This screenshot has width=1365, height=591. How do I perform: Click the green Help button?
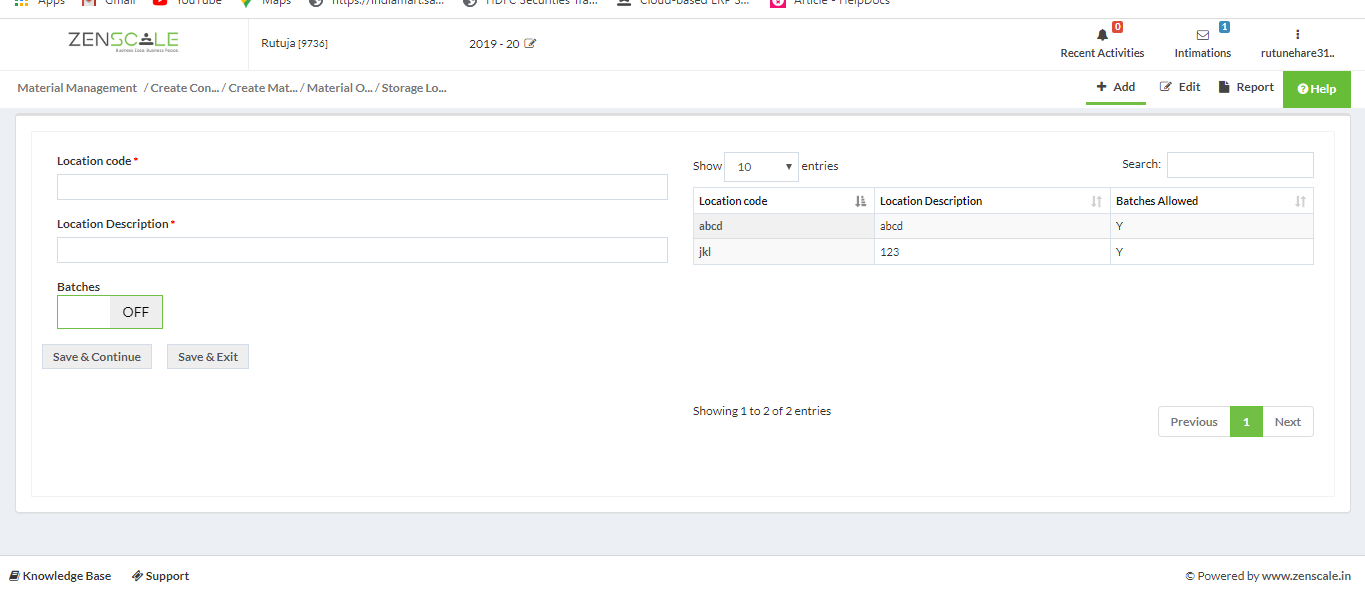click(x=1317, y=89)
